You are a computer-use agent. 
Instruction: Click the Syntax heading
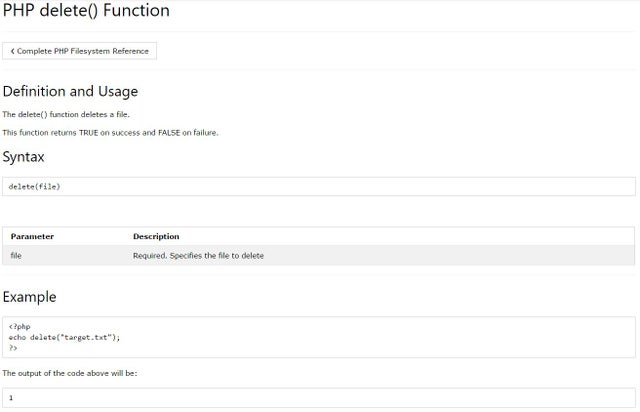23,157
